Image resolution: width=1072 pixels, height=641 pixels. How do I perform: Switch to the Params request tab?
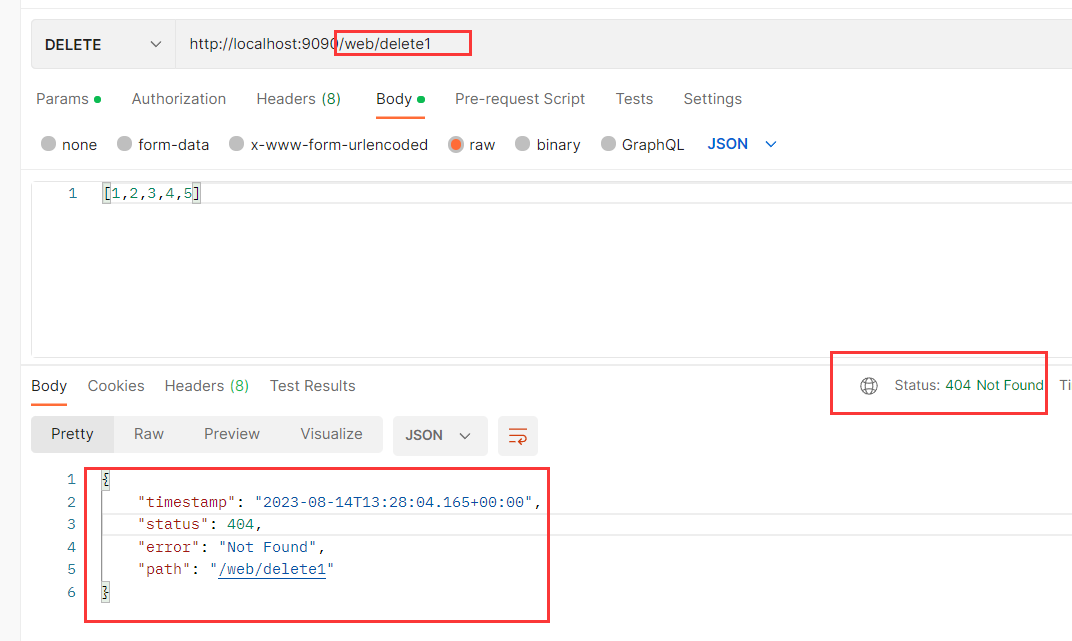[68, 99]
